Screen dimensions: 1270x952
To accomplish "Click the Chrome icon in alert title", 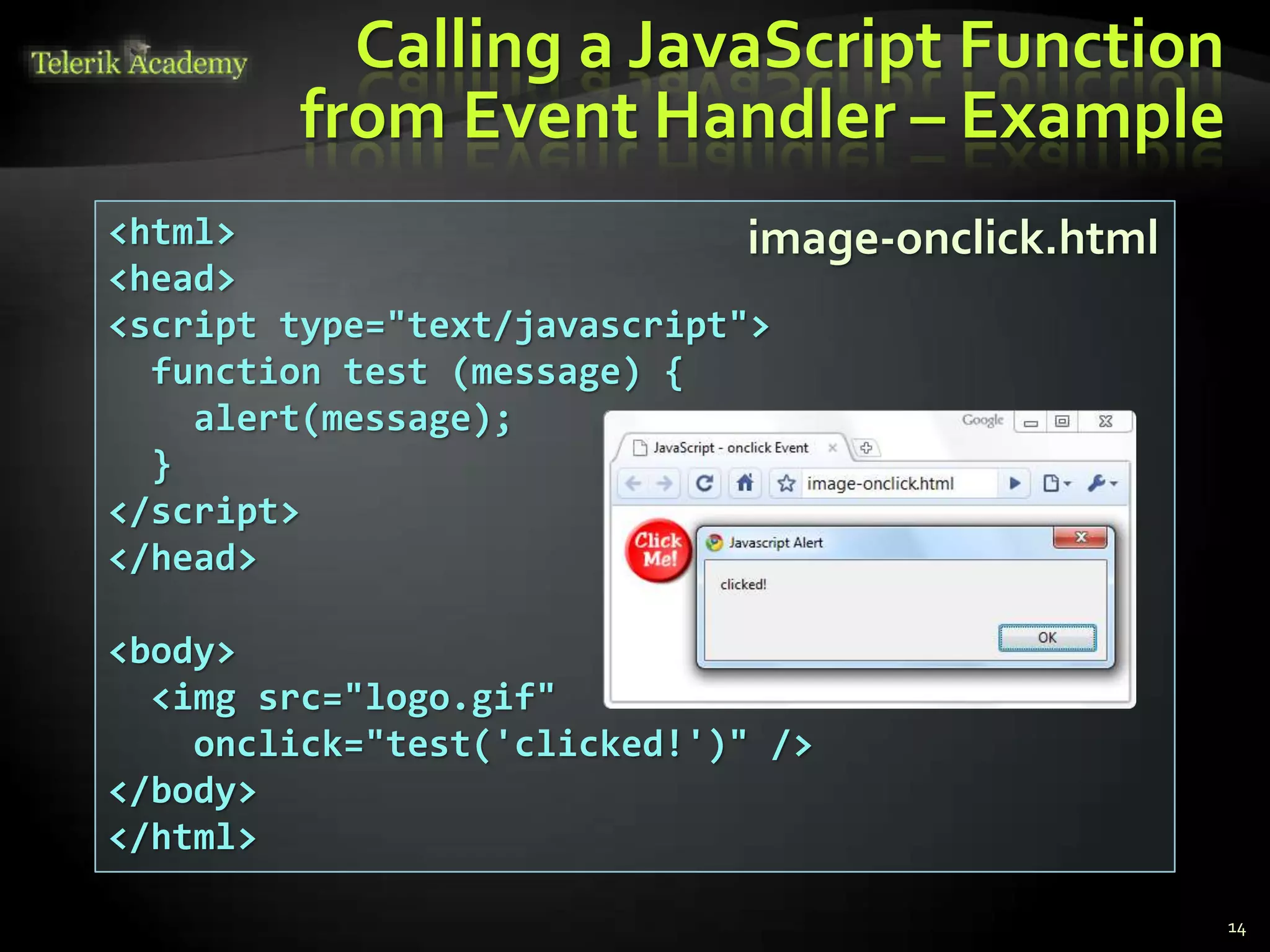I will [714, 543].
